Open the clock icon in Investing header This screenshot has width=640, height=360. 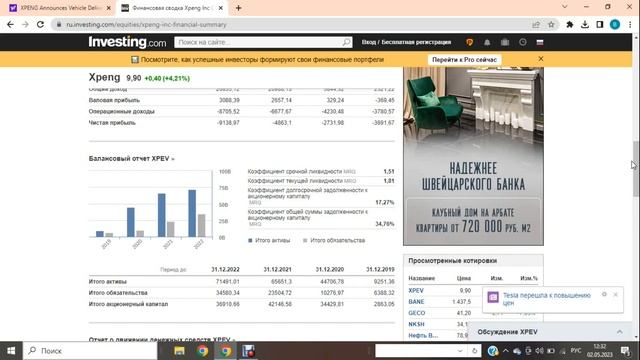coord(522,42)
